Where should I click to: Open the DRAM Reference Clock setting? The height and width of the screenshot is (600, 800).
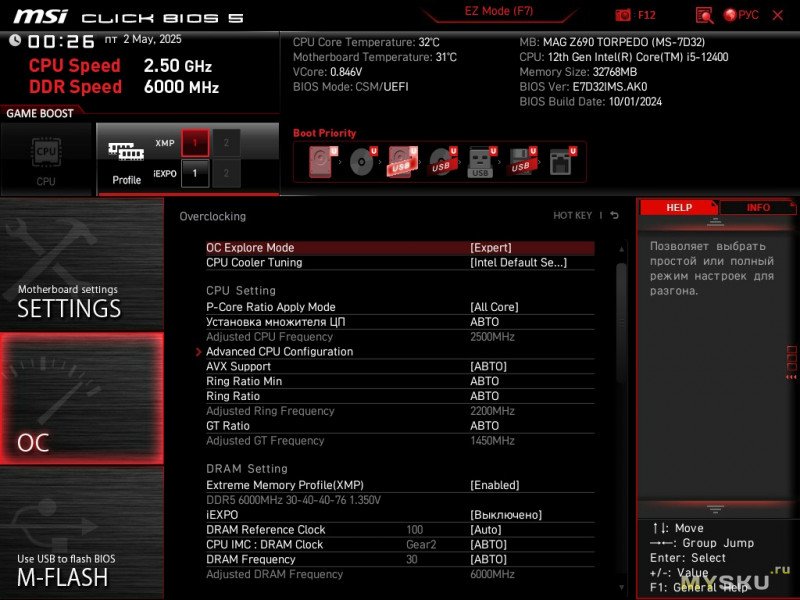pos(400,530)
